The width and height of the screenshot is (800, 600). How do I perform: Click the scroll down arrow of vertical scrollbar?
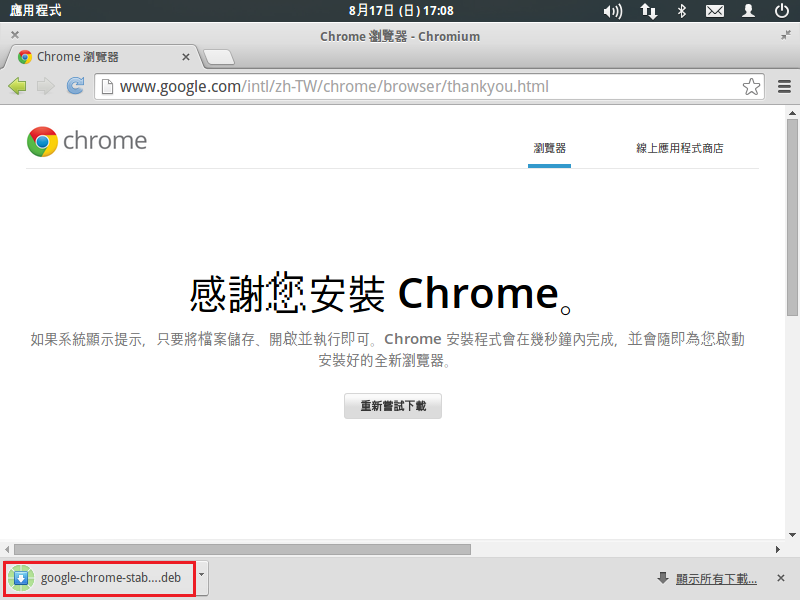point(792,535)
